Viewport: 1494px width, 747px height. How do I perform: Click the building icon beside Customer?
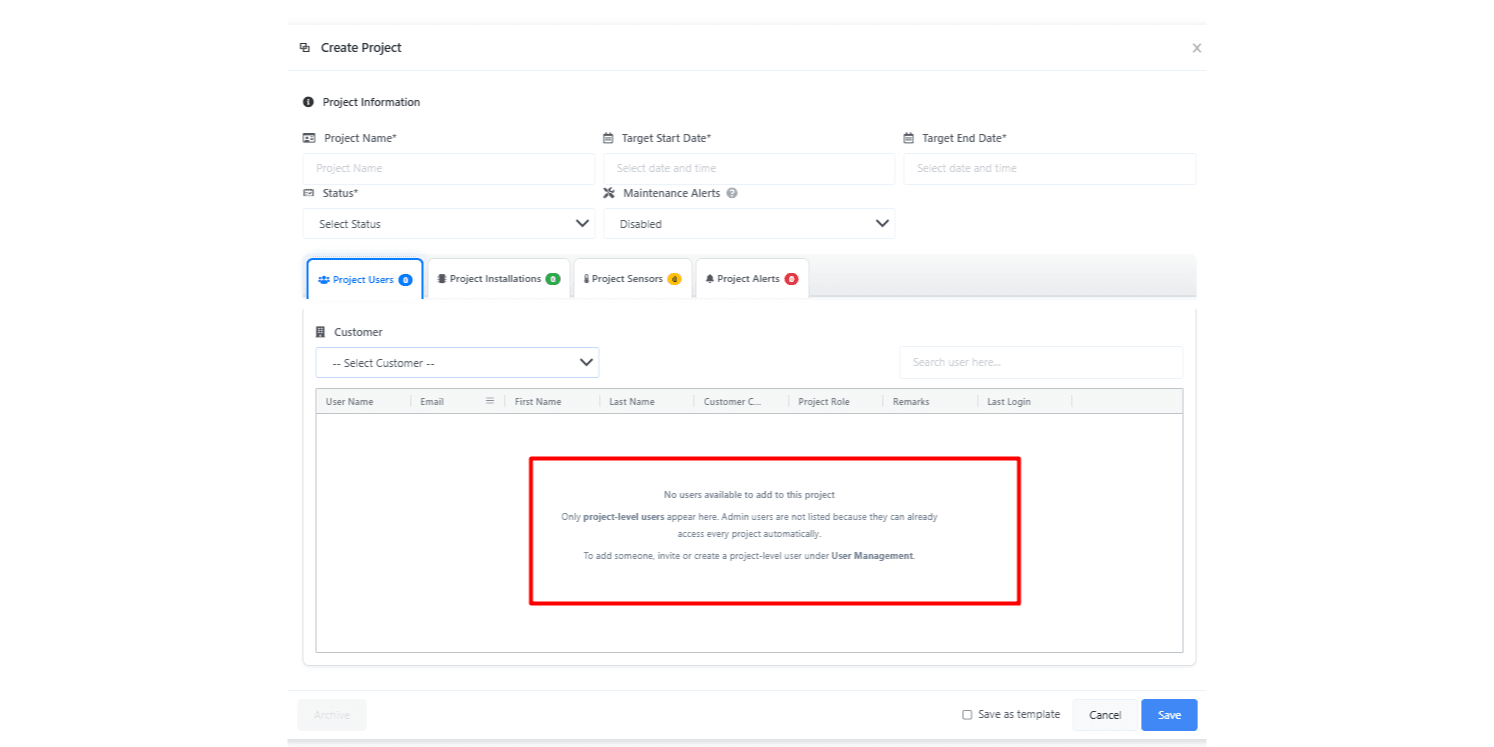pos(320,332)
